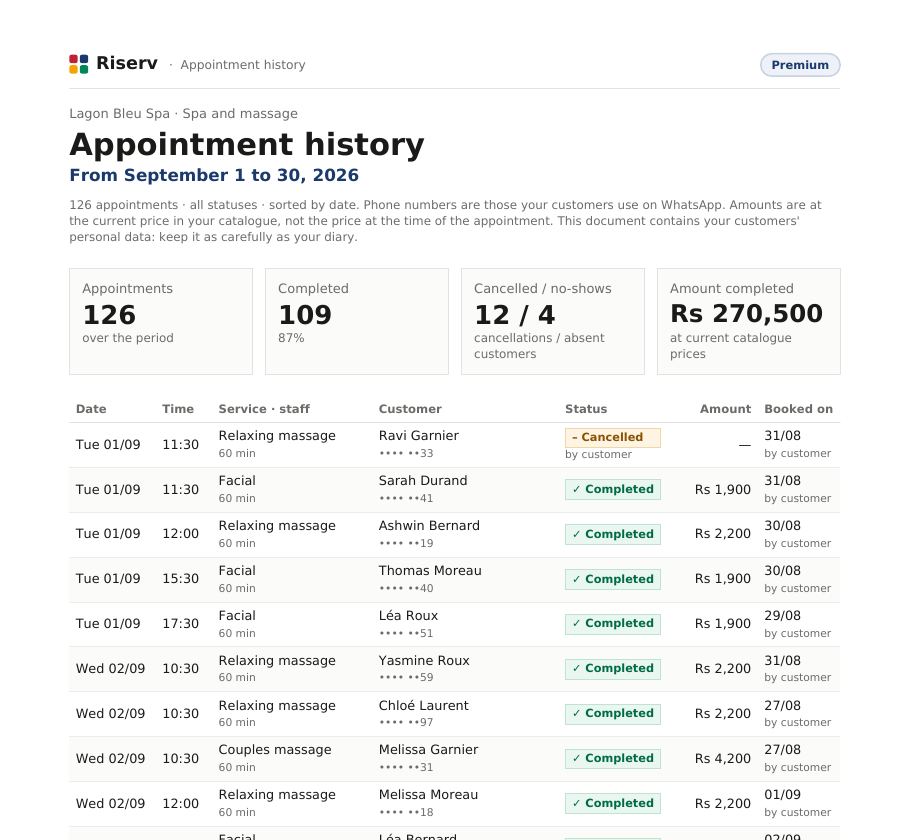The image size is (910, 840).
Task: Click the 'Appointment history' breadcrumb text
Action: point(243,64)
